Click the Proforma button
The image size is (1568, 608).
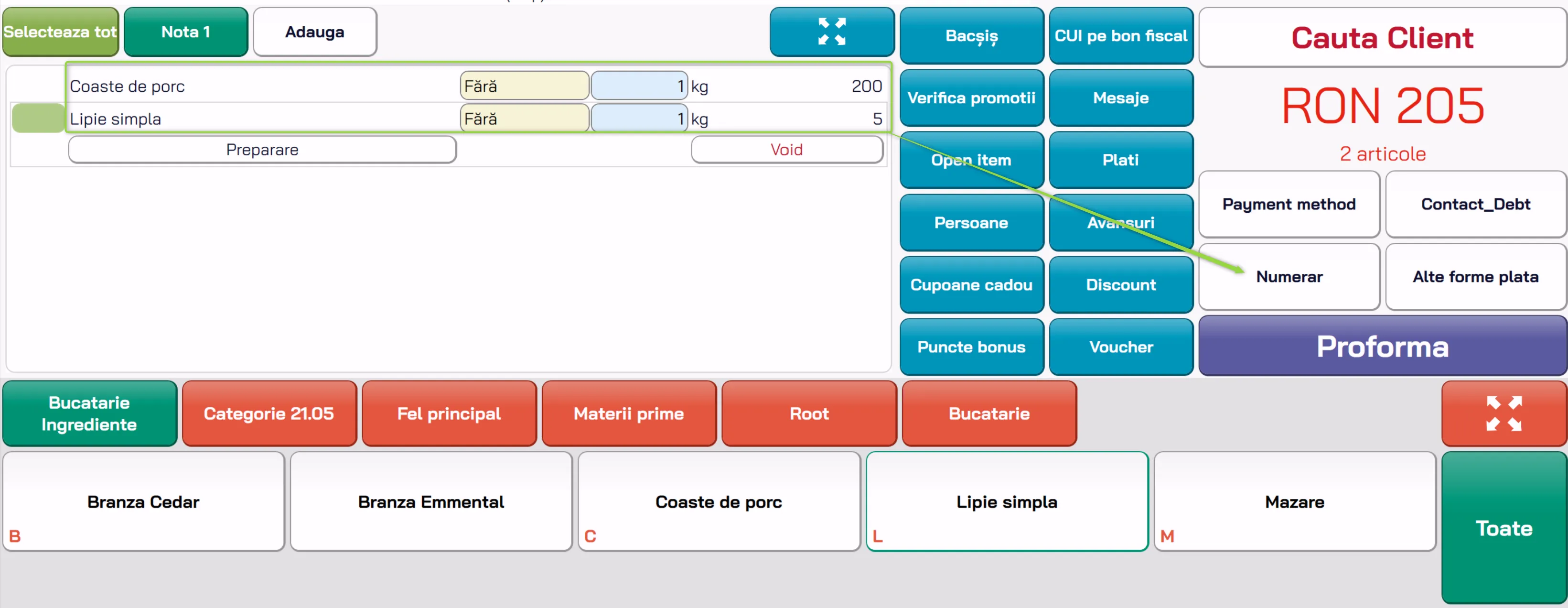pyautogui.click(x=1382, y=346)
